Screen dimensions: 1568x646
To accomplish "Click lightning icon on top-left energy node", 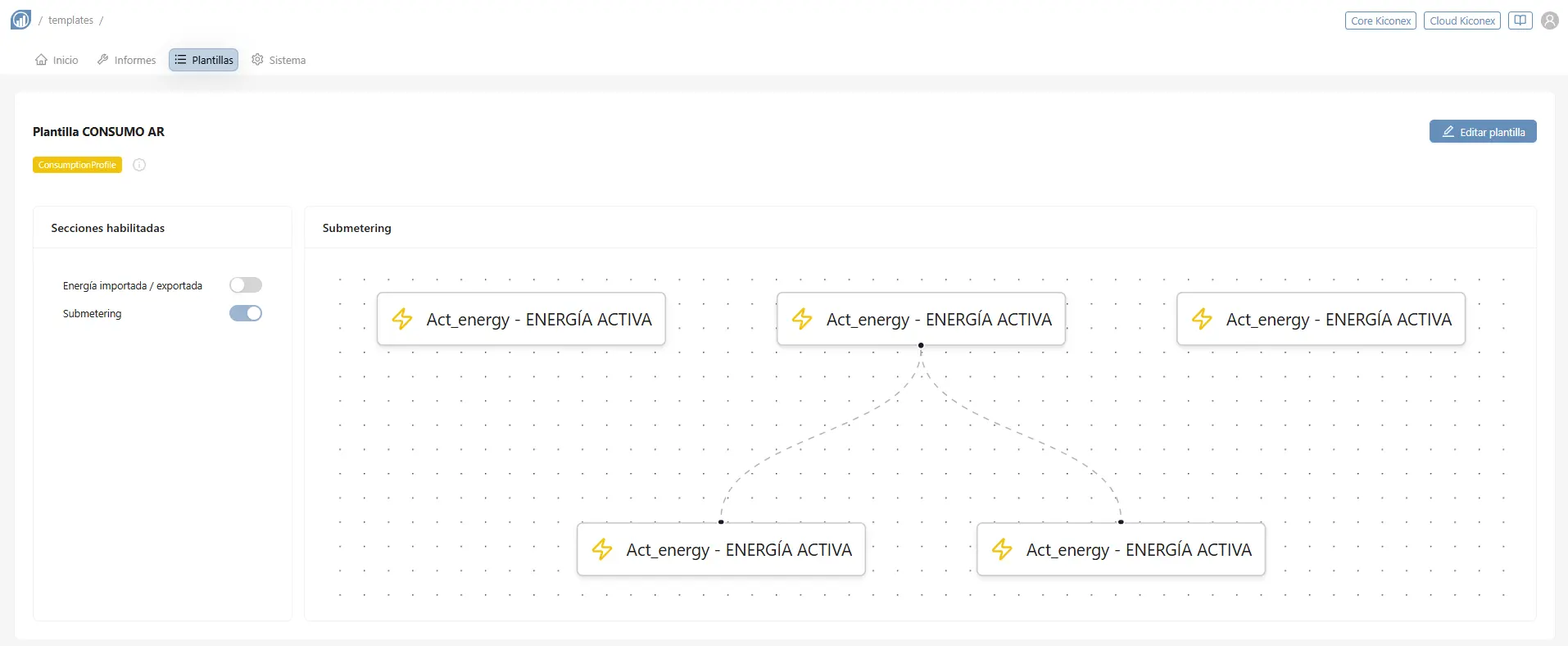I will click(x=402, y=319).
